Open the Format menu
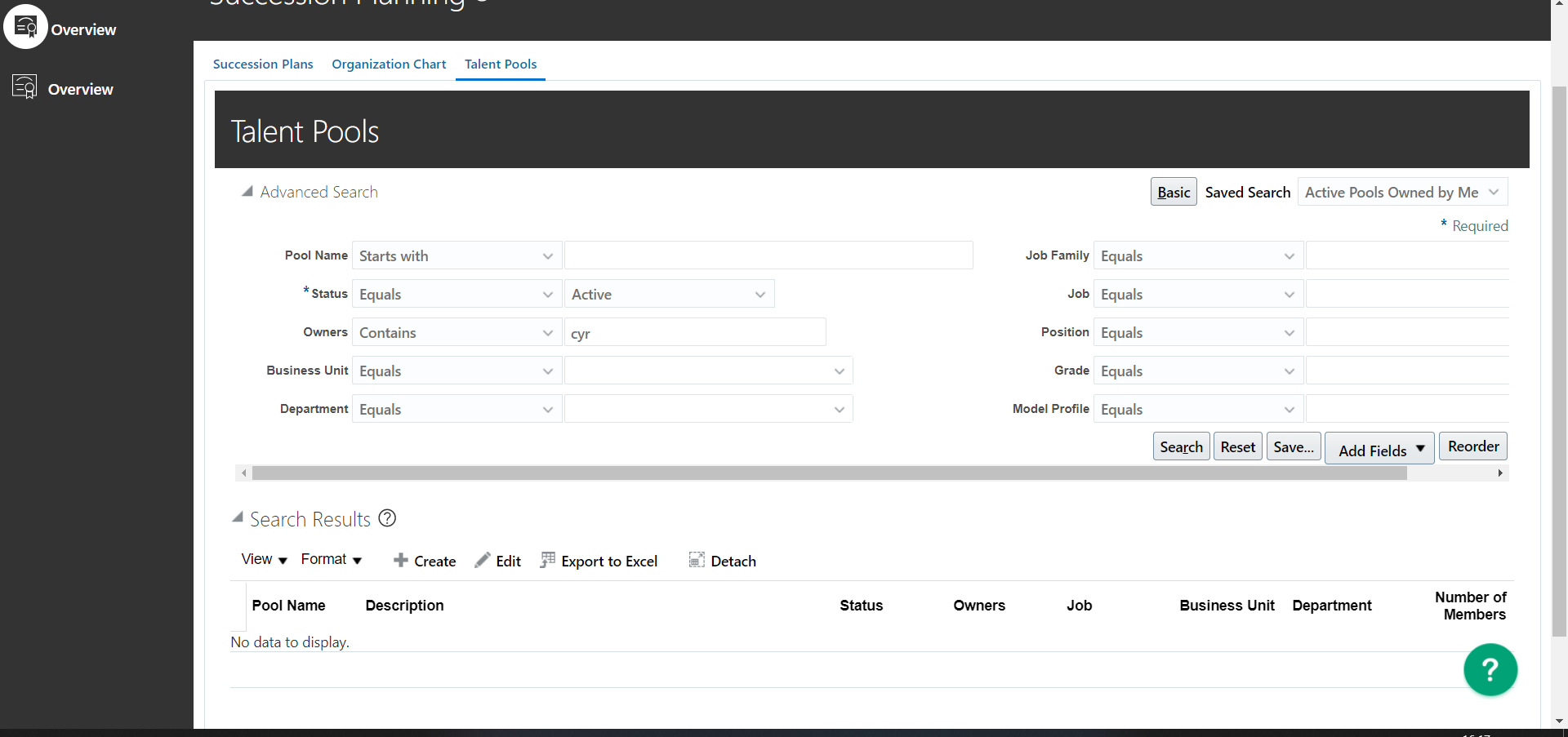This screenshot has height=737, width=1568. [x=329, y=559]
